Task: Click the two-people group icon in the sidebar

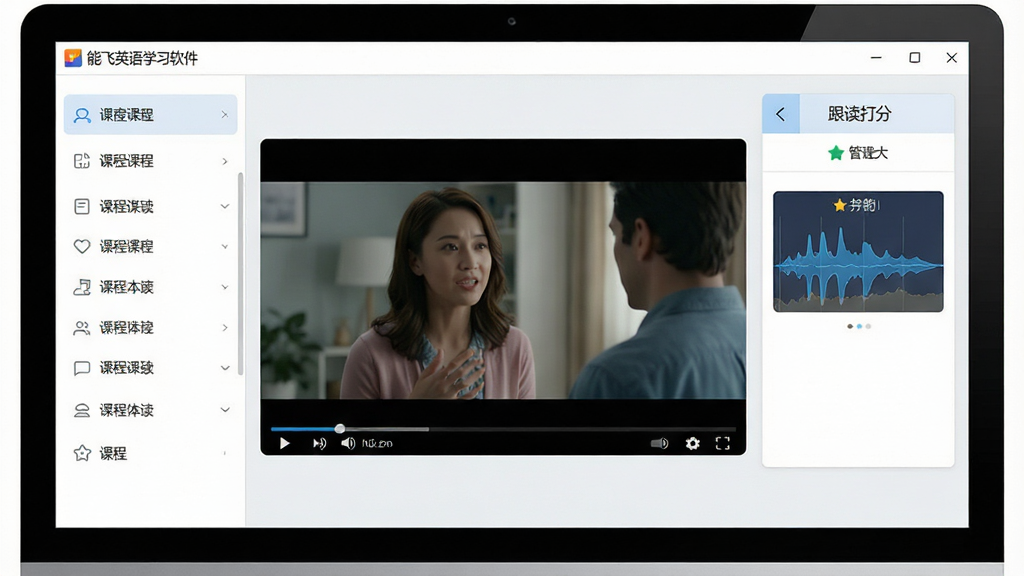Action: click(x=82, y=328)
